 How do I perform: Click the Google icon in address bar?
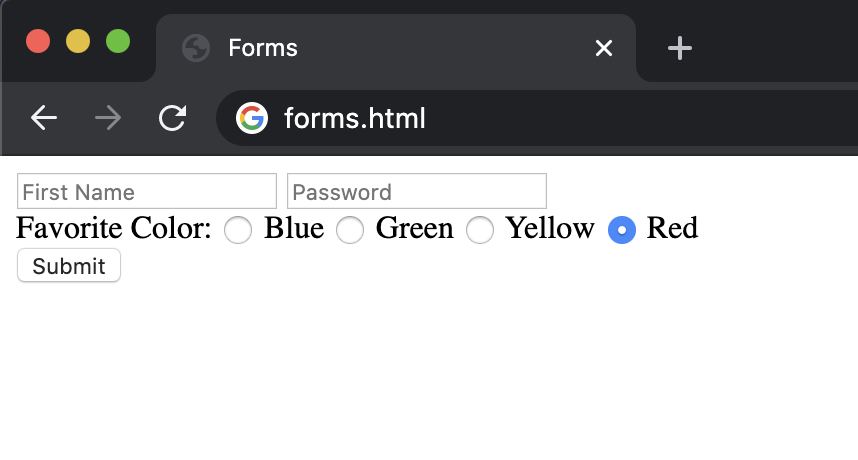(252, 119)
